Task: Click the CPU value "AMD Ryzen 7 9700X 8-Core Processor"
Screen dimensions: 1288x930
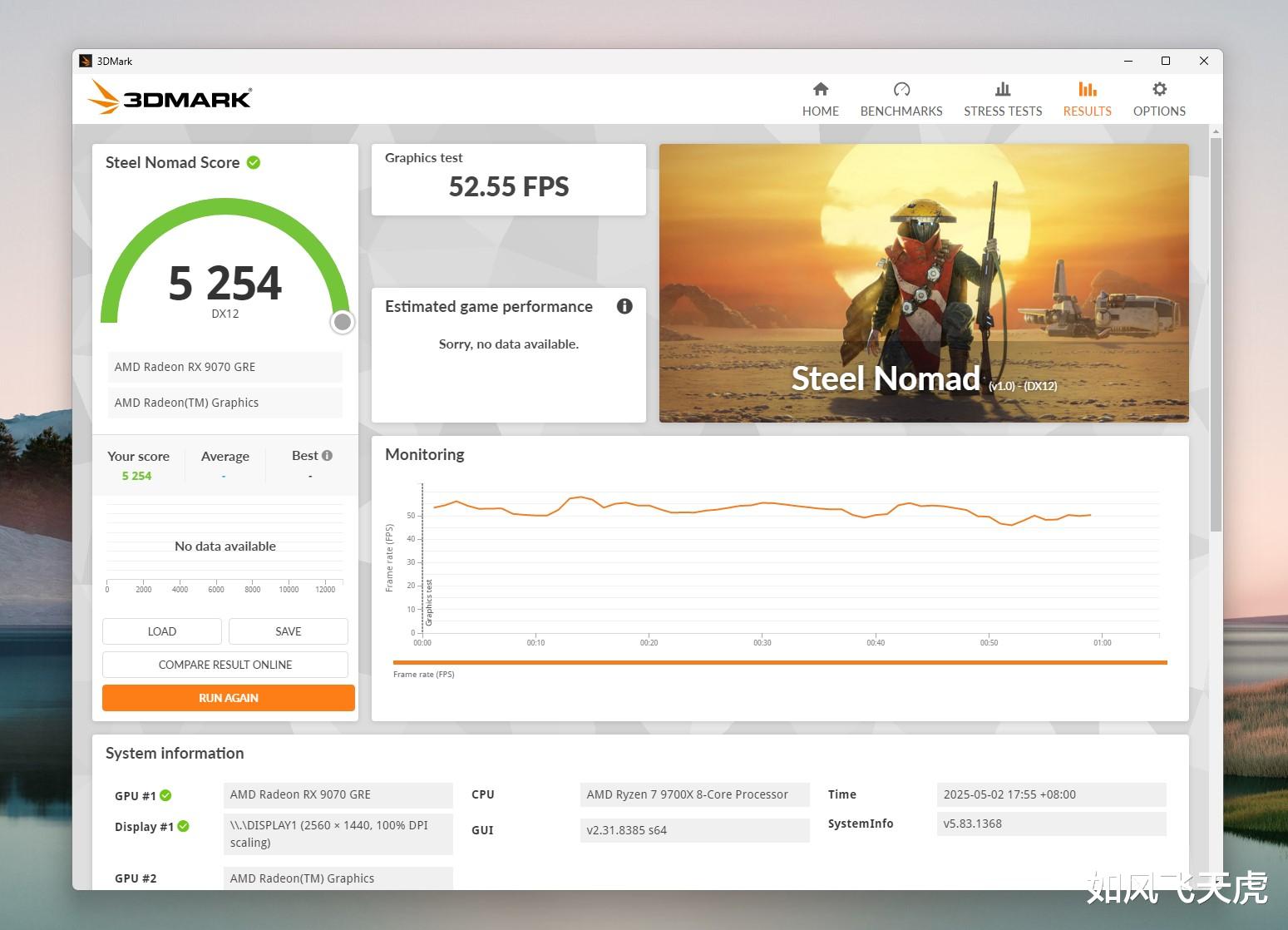Action: pos(695,795)
